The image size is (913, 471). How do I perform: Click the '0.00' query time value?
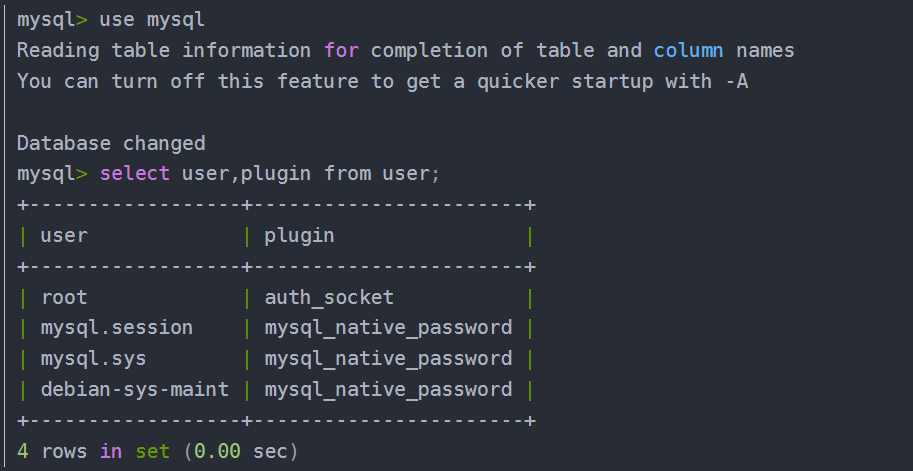coord(217,451)
